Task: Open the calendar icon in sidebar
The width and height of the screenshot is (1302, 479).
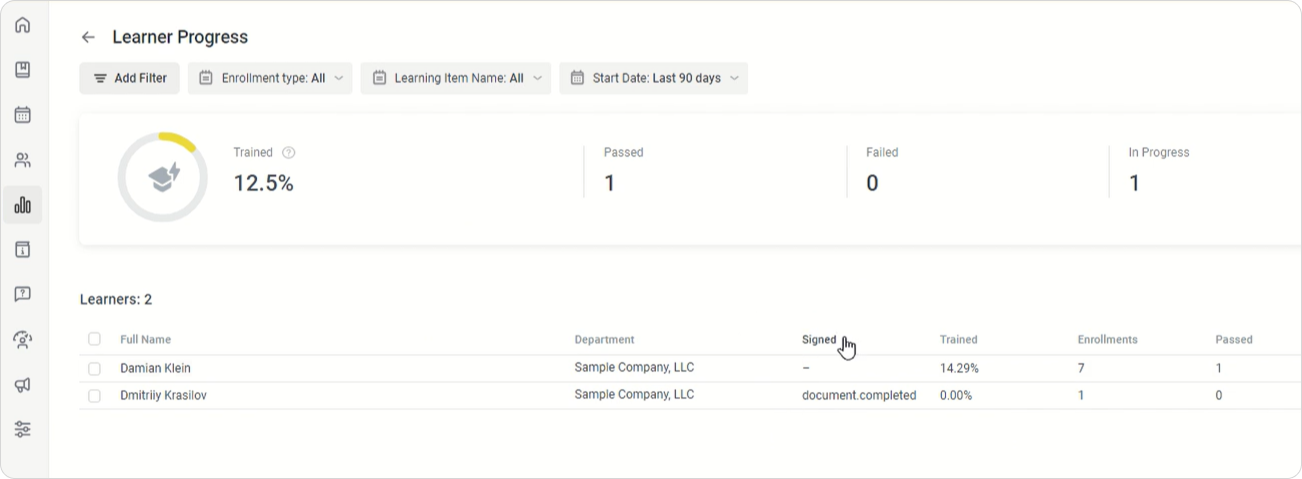Action: pyautogui.click(x=22, y=115)
